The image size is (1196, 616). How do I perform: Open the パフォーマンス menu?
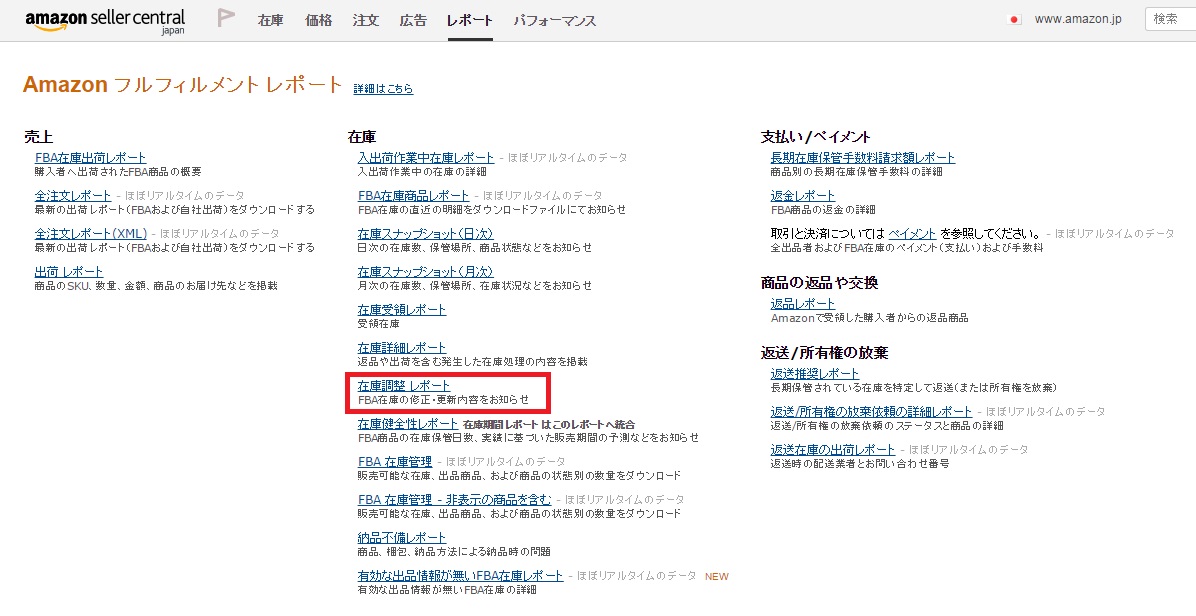click(555, 21)
